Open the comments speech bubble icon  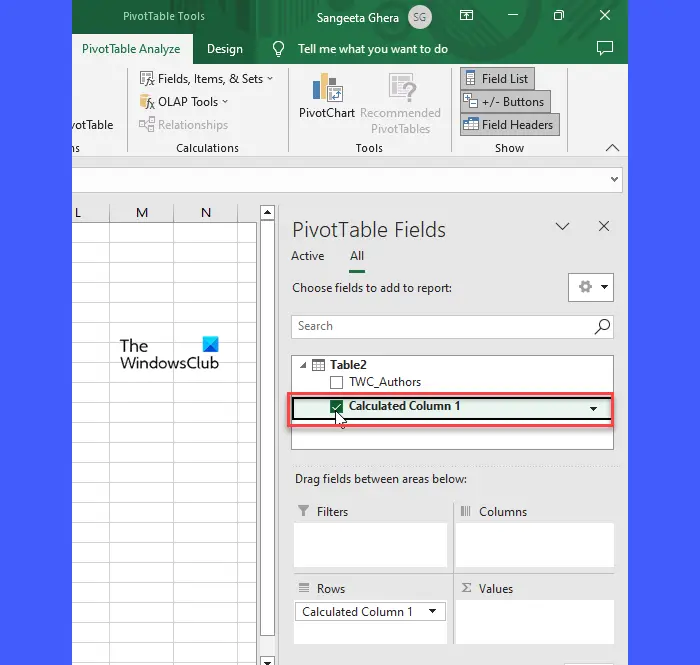pyautogui.click(x=604, y=48)
